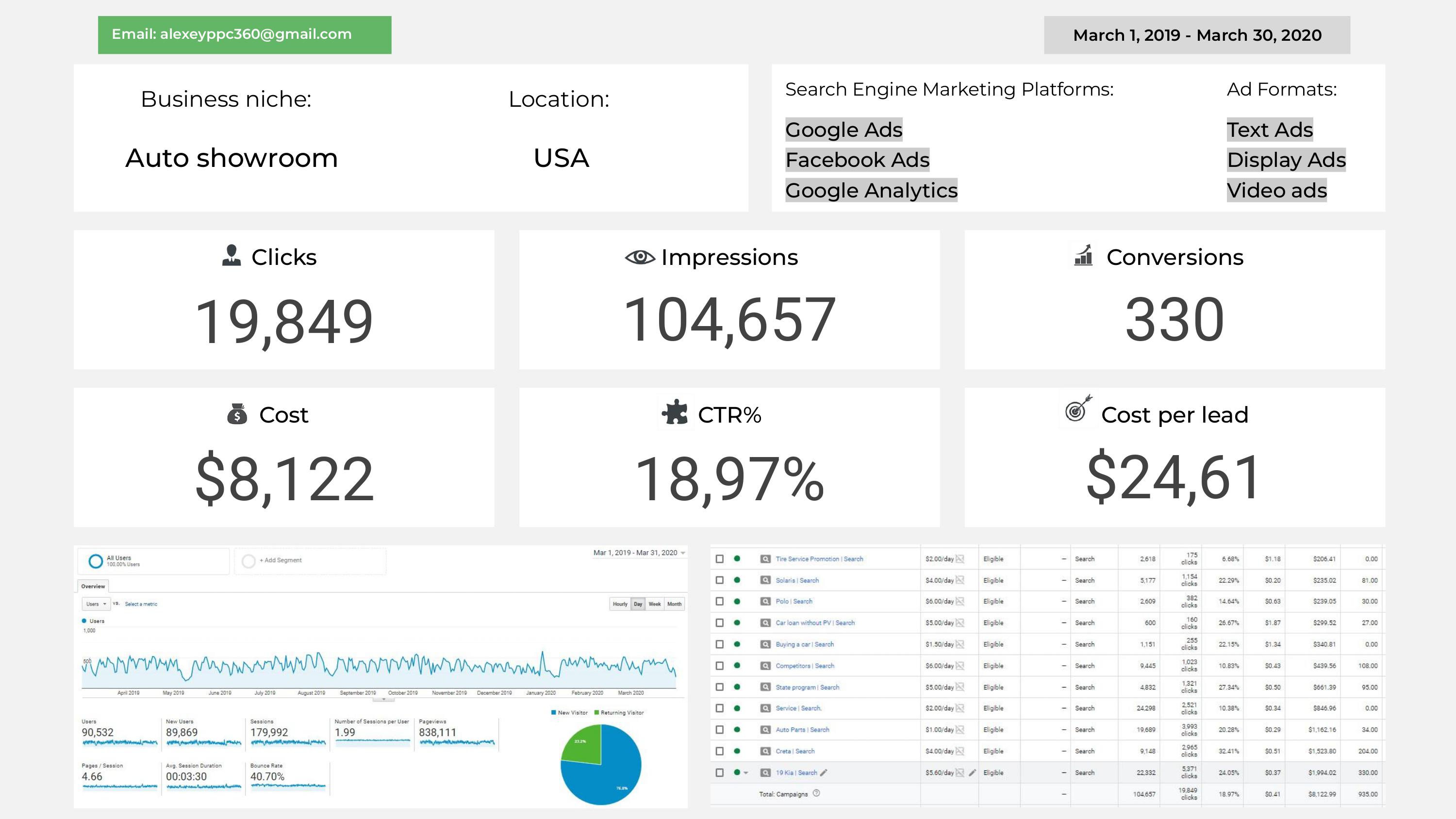The width and height of the screenshot is (1456, 819).
Task: Click the money bag icon beside Cost
Action: 237,414
